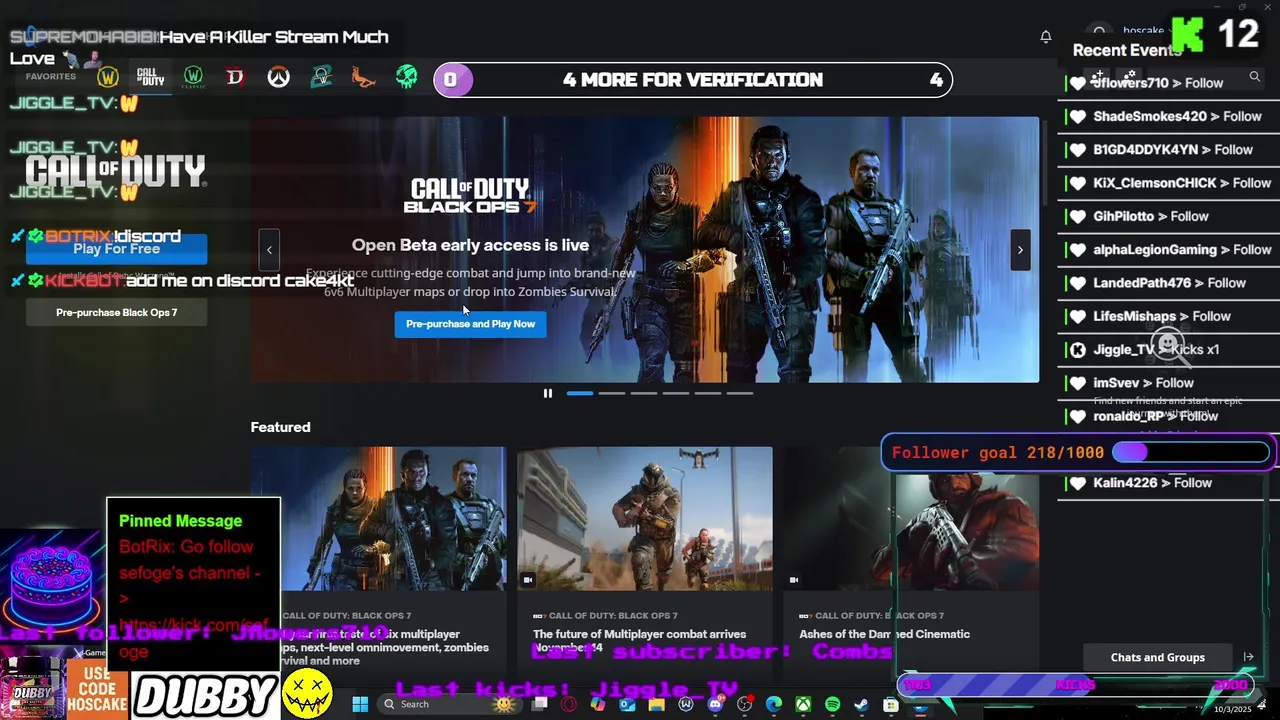
Task: Go to previous carousel slide
Action: 269,250
